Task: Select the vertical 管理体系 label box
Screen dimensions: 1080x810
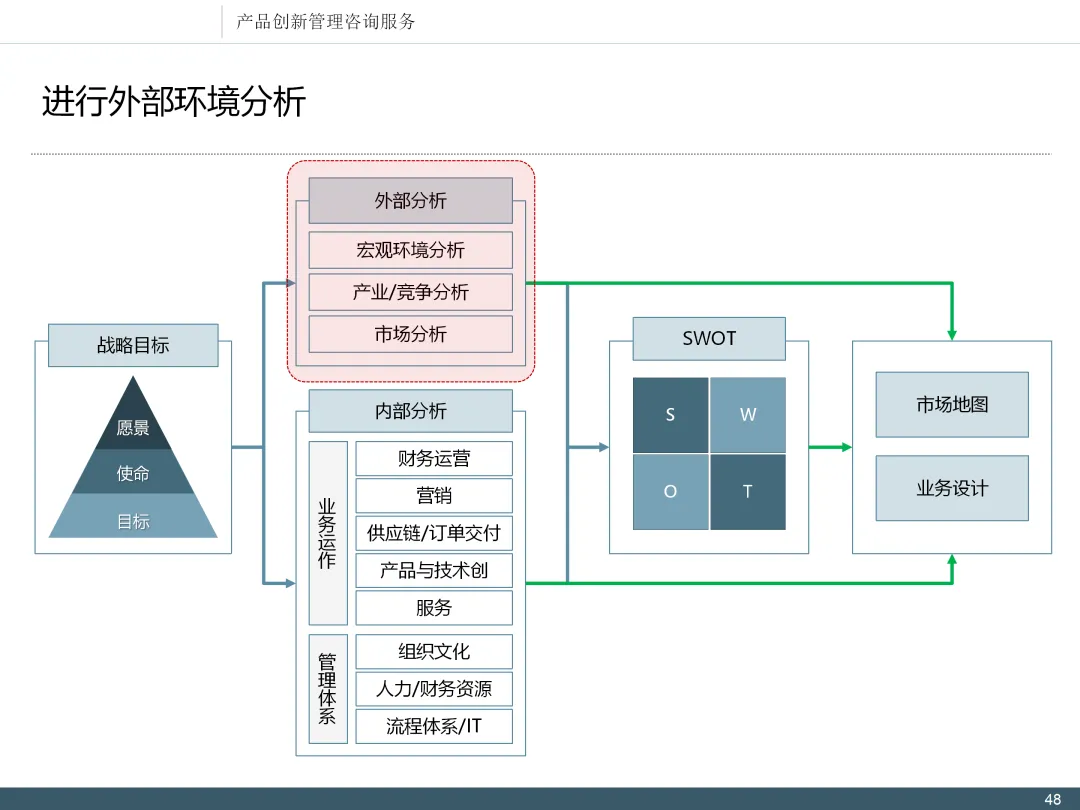Action: [328, 689]
